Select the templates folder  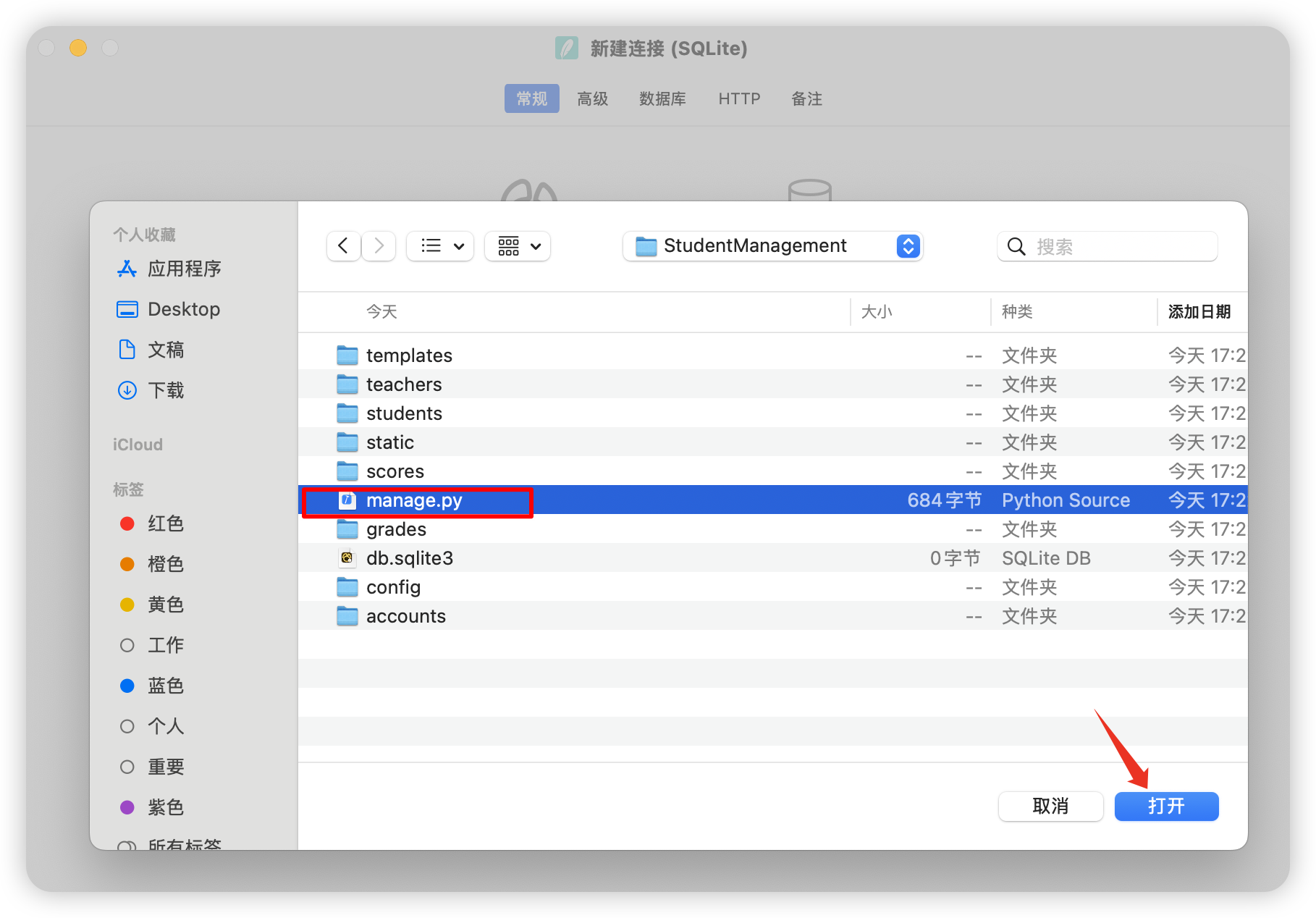[x=409, y=355]
